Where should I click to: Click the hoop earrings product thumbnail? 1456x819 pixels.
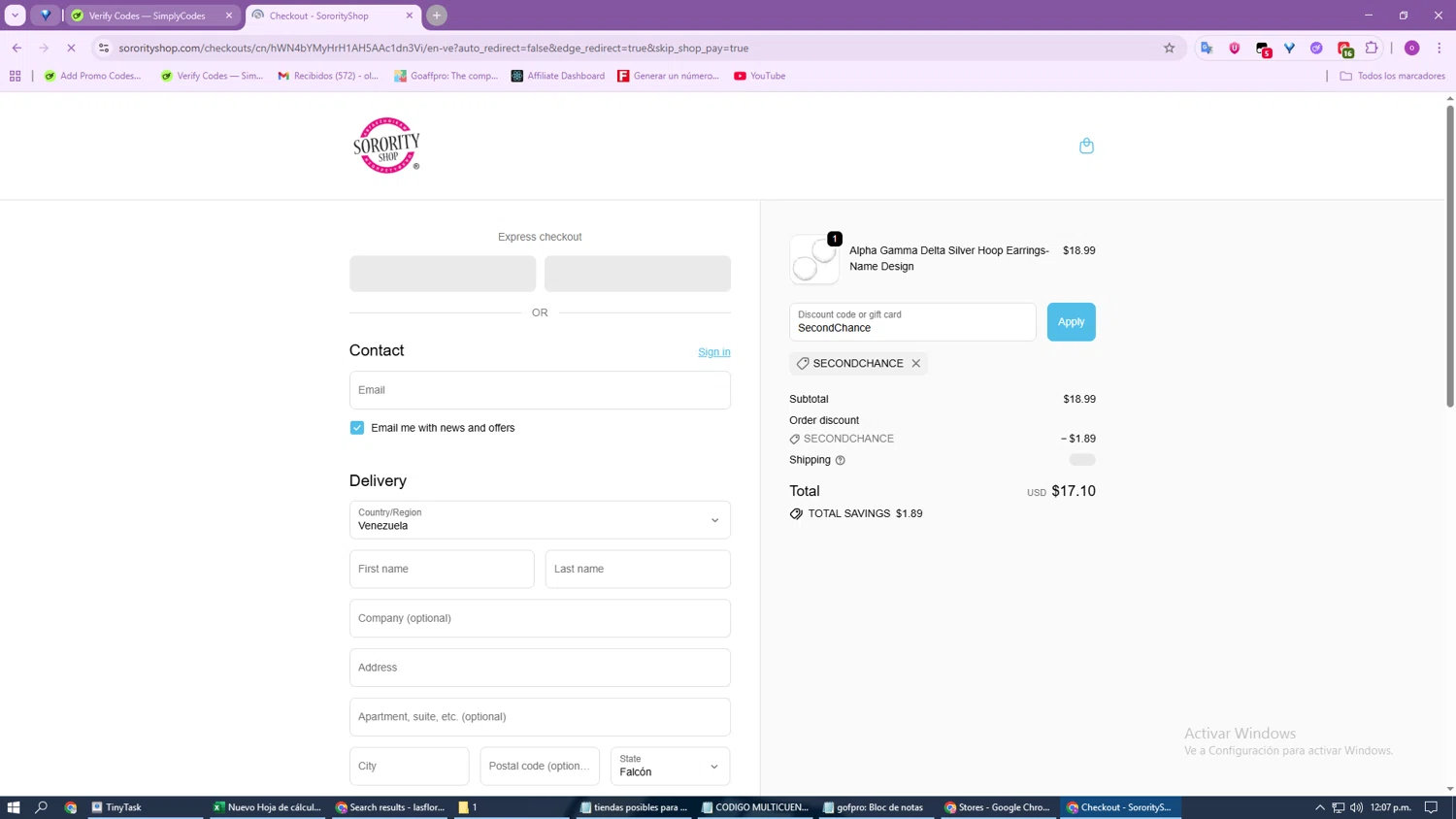coord(814,259)
